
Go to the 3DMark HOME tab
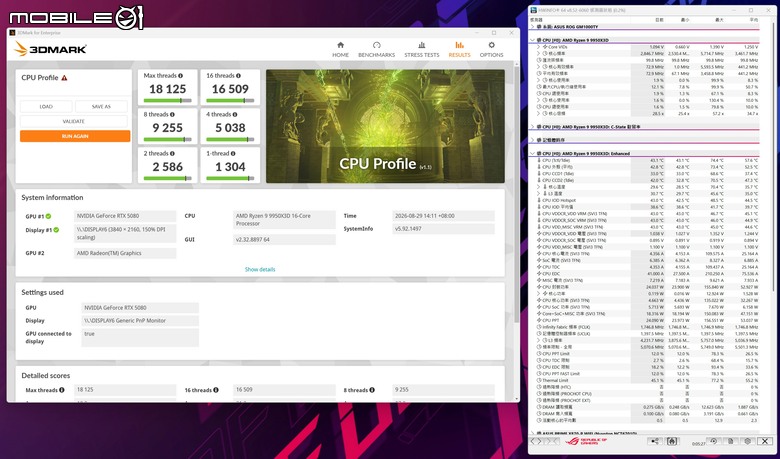click(x=340, y=49)
